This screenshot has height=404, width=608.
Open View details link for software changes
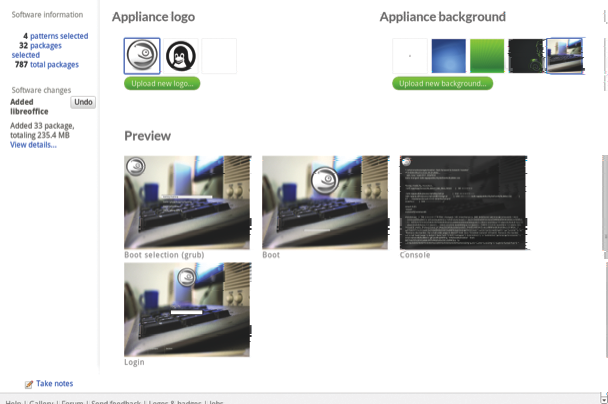coord(33,145)
